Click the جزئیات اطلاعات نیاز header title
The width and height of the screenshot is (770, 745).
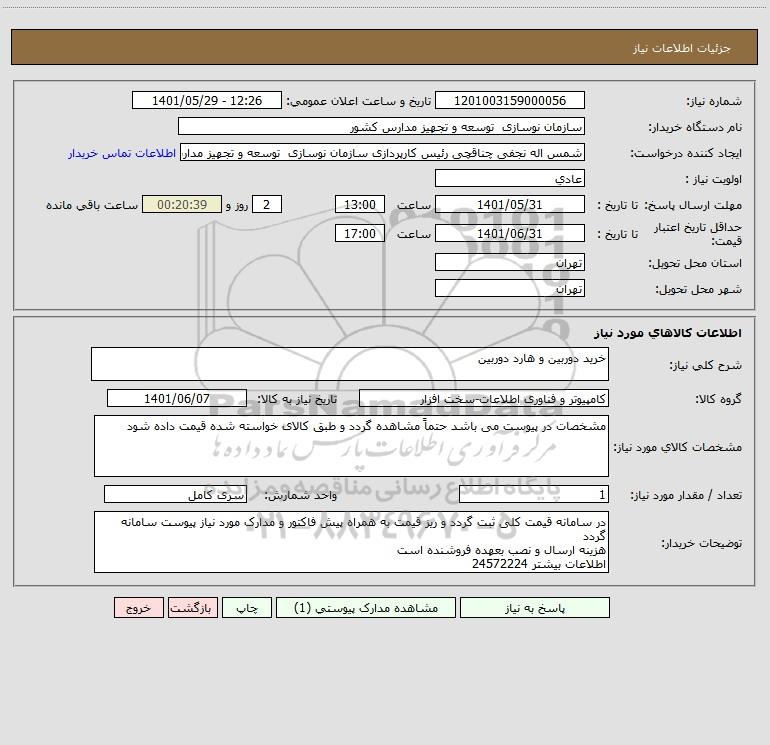[x=682, y=48]
